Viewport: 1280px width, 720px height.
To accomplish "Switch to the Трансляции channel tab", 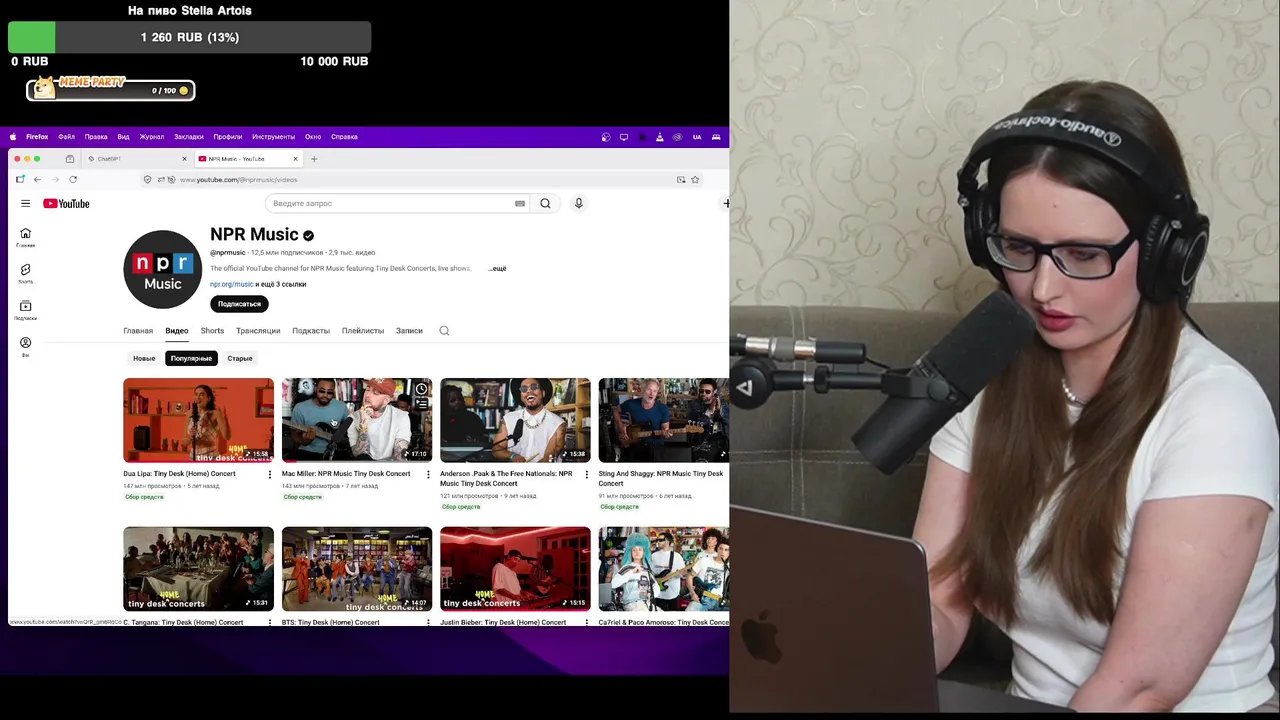I will click(x=258, y=331).
